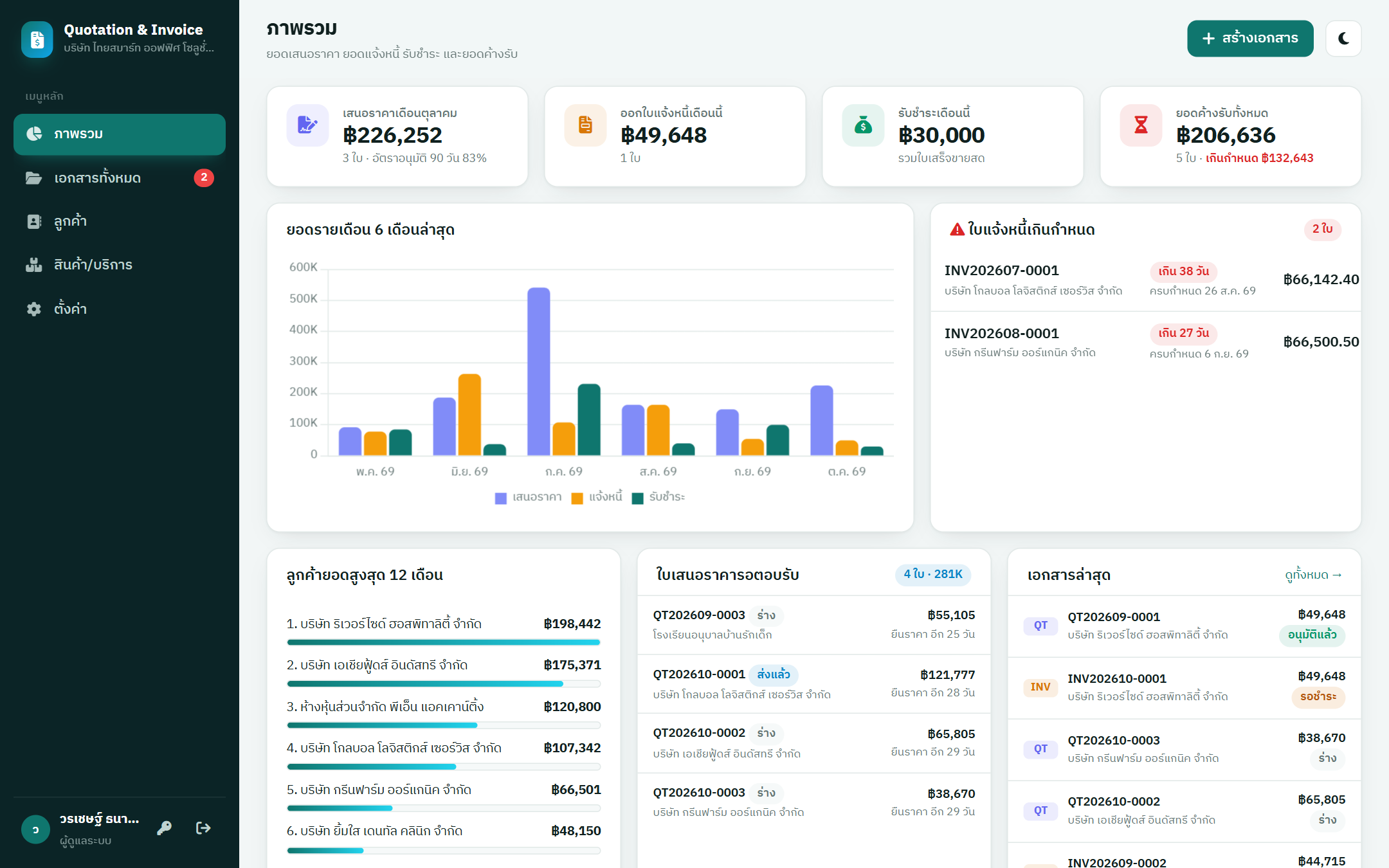Click the orange invoice document icon
The height and width of the screenshot is (868, 1389).
pos(585,125)
